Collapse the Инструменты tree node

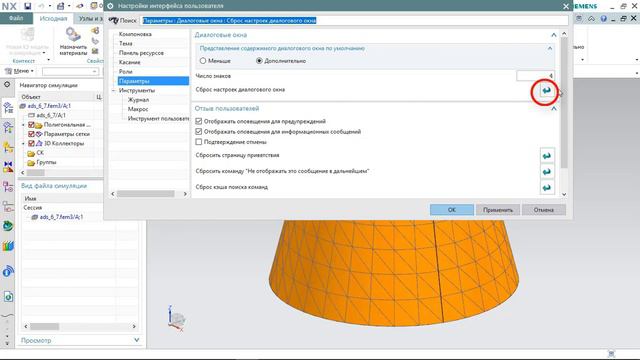(114, 90)
